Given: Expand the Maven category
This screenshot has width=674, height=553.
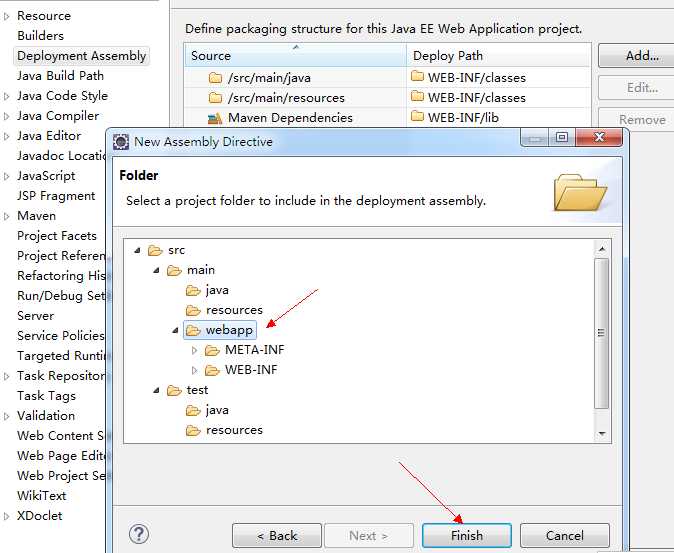Looking at the screenshot, I should (6, 216).
